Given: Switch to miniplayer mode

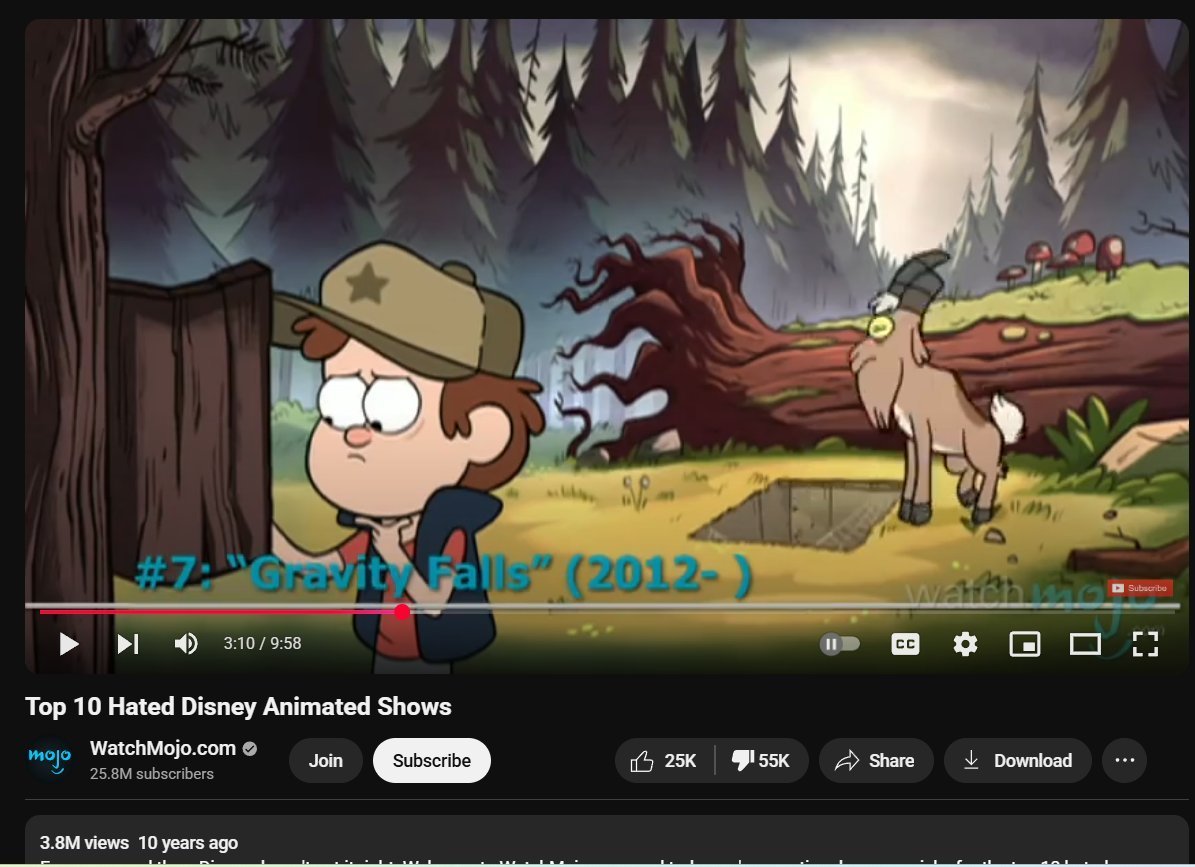Looking at the screenshot, I should click(x=1025, y=645).
